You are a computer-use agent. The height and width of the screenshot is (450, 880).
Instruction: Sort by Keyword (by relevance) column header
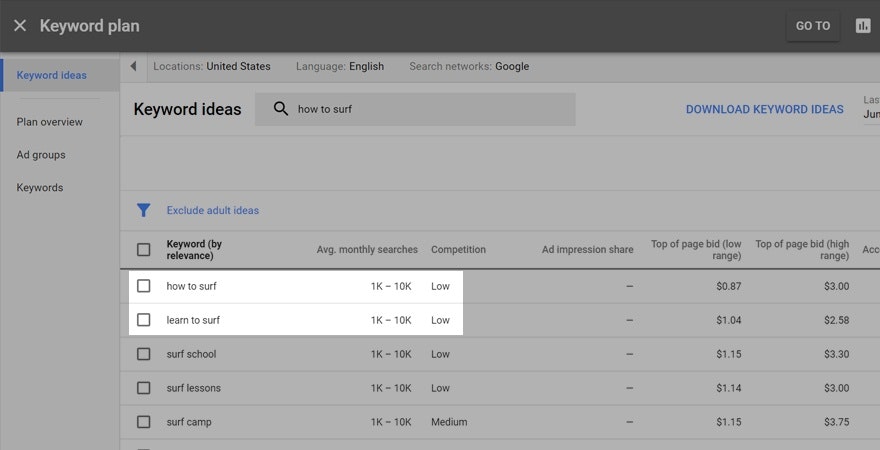point(194,250)
